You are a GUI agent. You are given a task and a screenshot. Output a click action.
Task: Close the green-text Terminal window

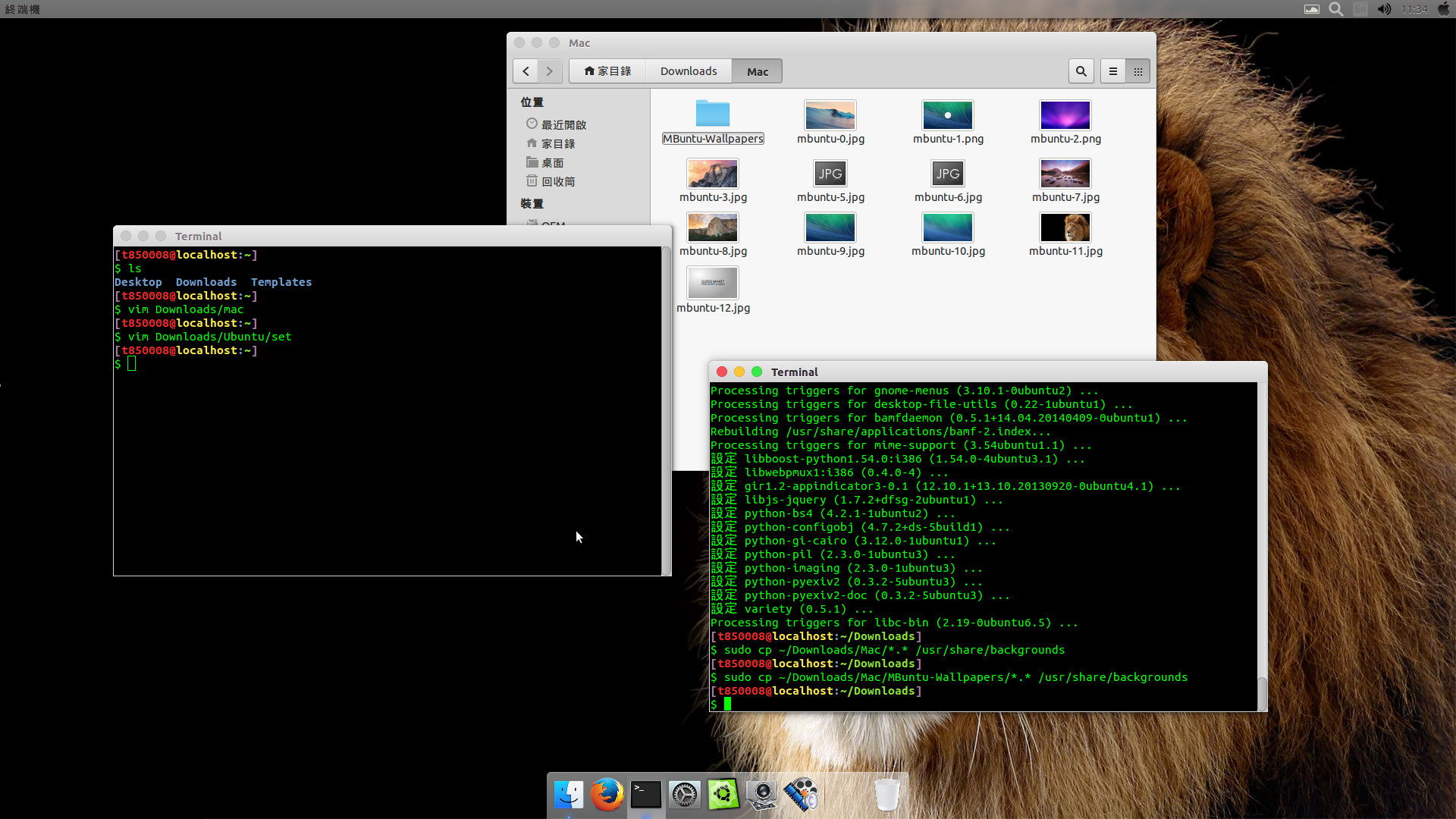(722, 372)
